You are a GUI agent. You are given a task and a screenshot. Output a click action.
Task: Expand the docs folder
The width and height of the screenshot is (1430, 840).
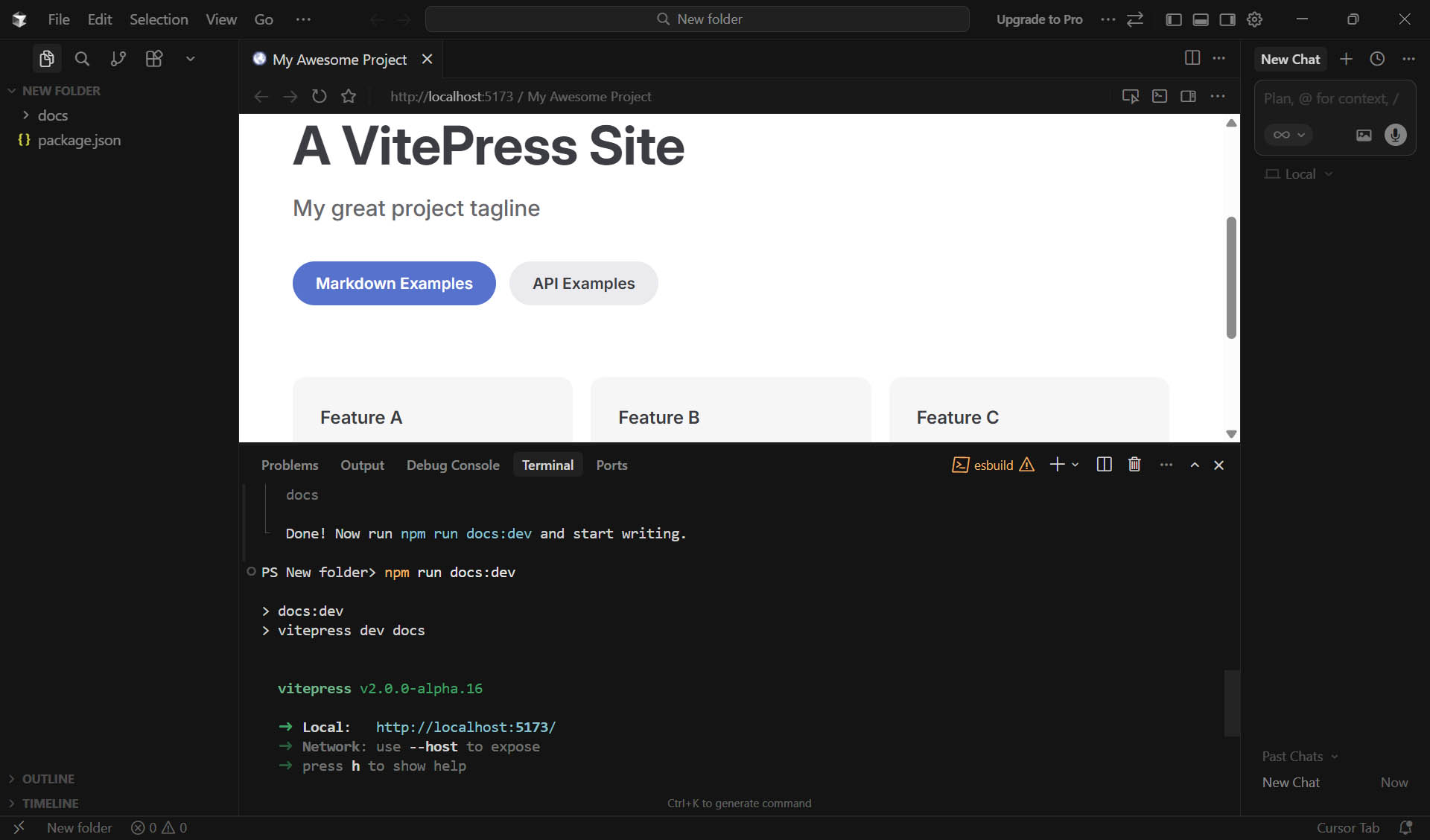click(x=52, y=115)
